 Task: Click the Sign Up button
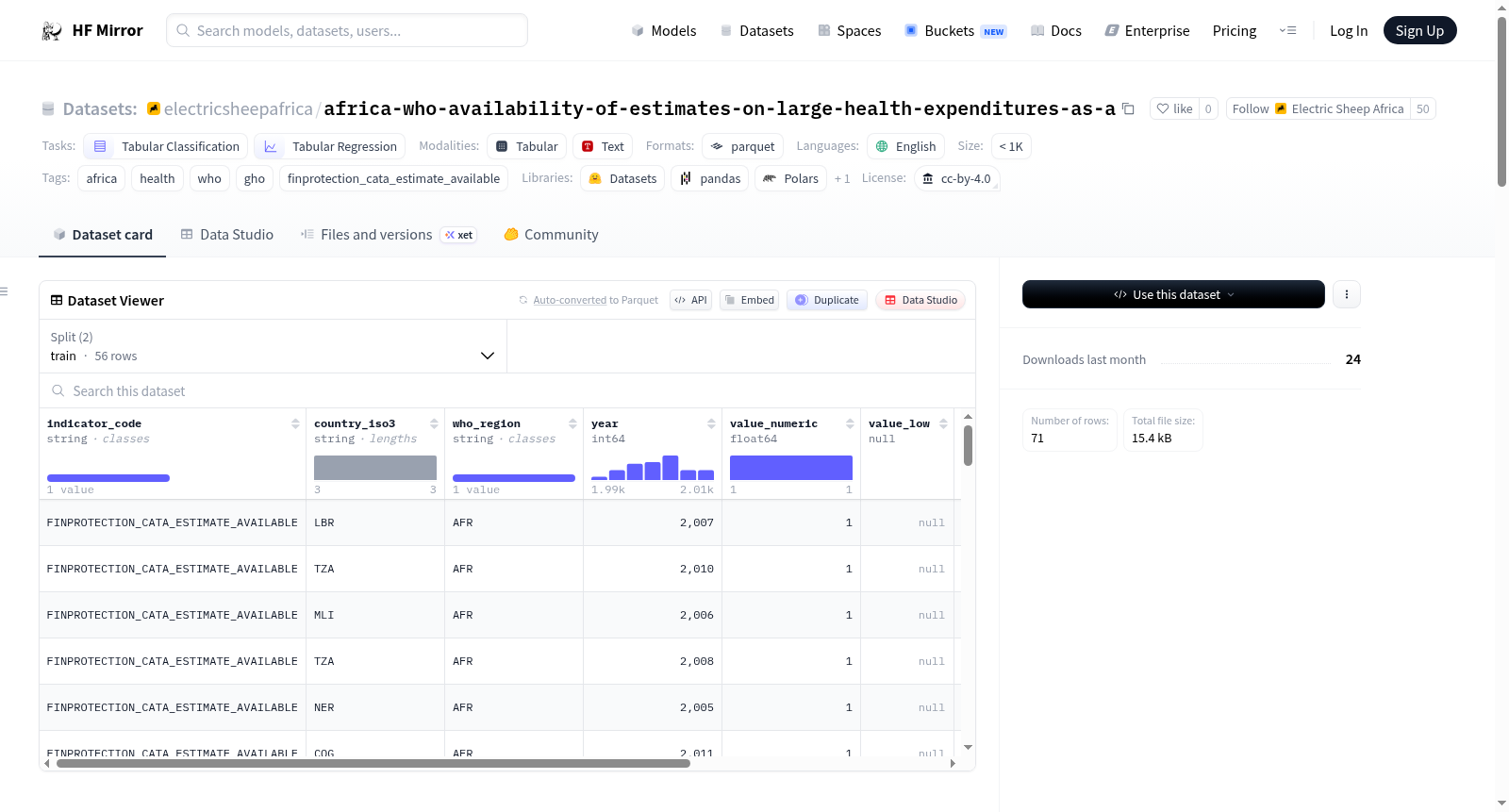coord(1419,30)
